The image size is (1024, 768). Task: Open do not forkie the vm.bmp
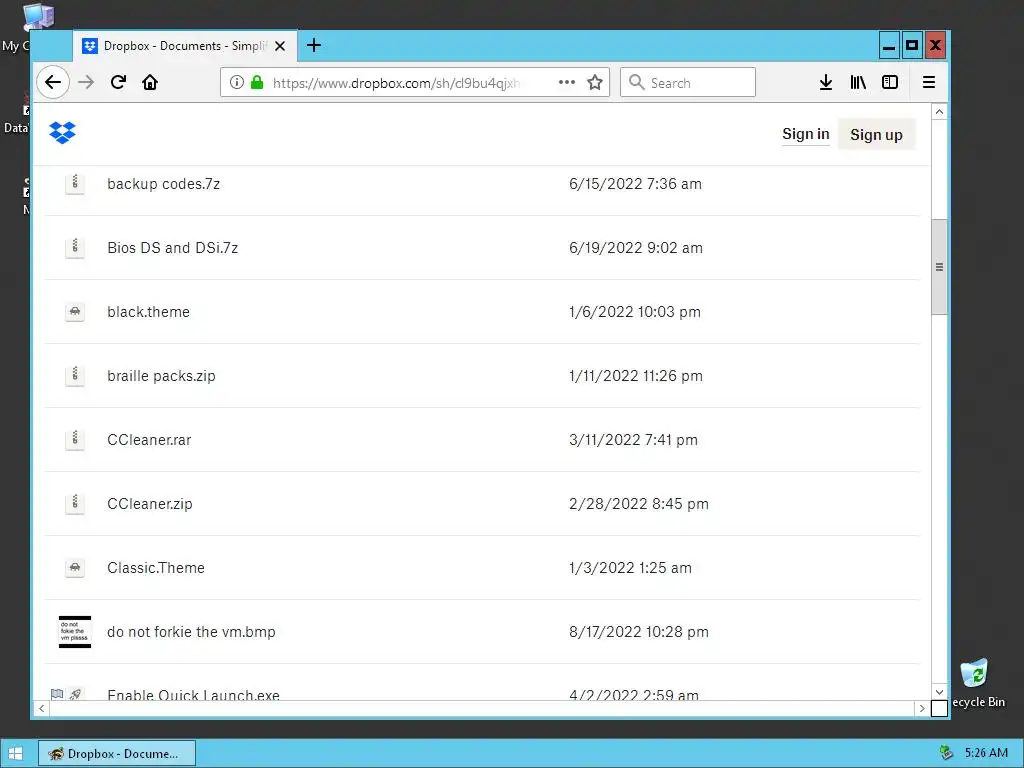point(191,632)
